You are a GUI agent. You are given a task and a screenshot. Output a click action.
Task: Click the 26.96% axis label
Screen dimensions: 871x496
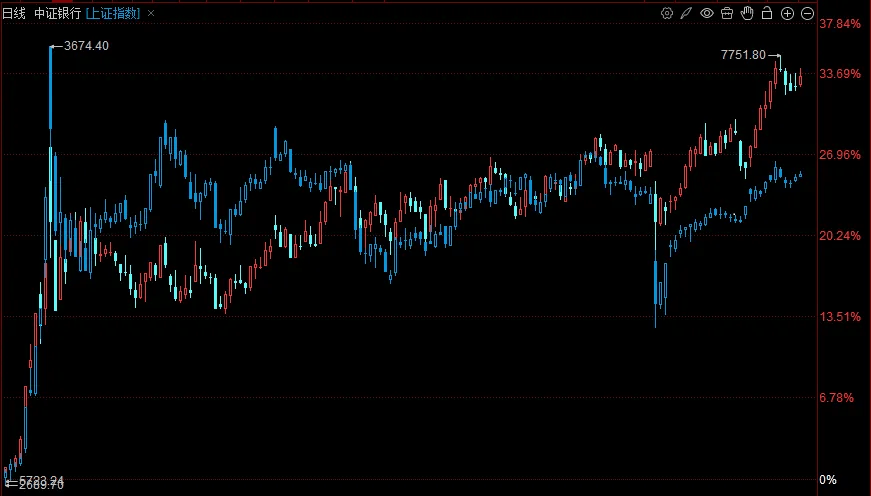click(839, 154)
